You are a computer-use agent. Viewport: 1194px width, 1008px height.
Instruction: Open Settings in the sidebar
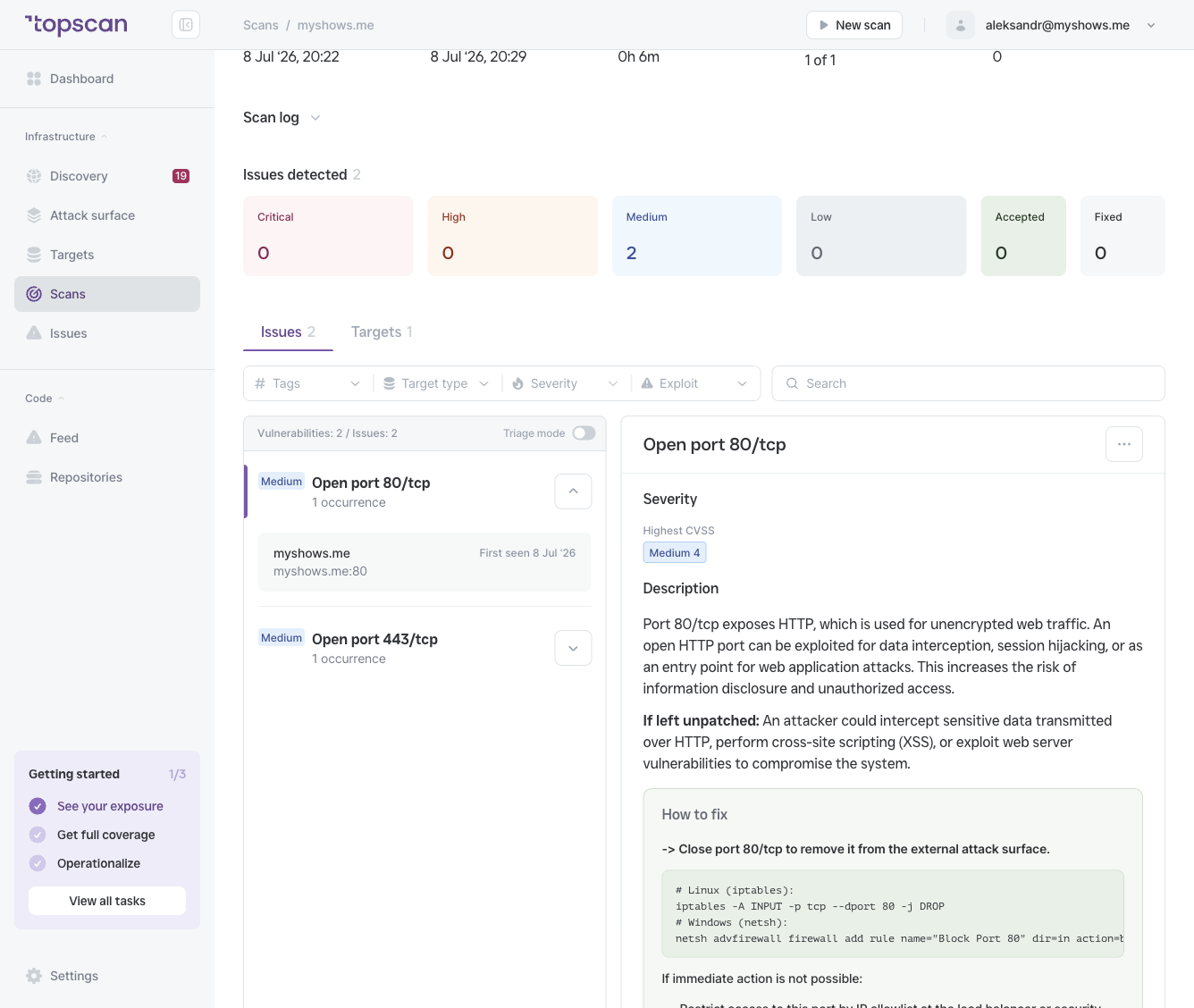click(x=107, y=976)
